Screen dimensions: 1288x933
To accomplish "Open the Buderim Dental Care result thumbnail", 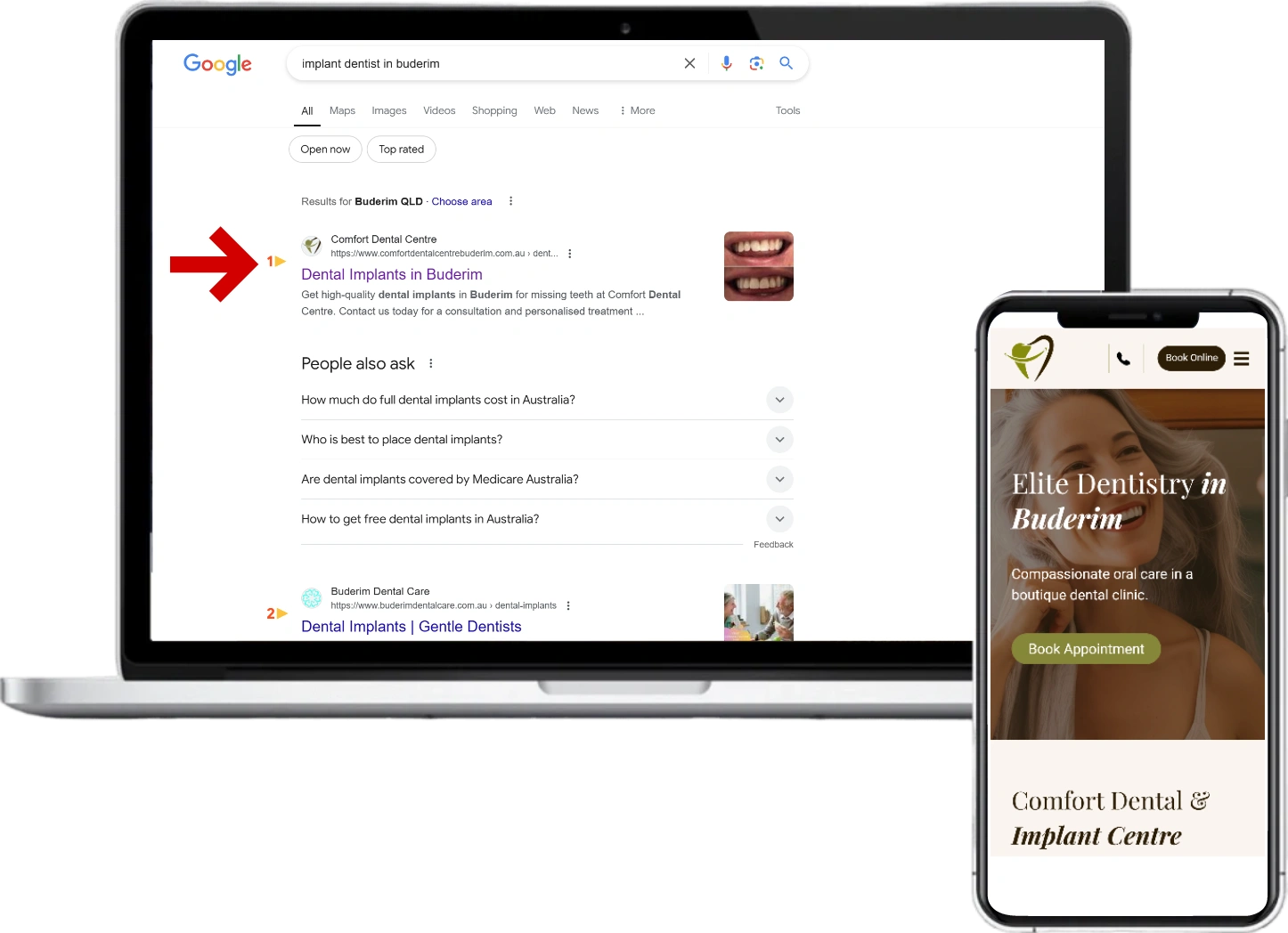I will pyautogui.click(x=759, y=613).
